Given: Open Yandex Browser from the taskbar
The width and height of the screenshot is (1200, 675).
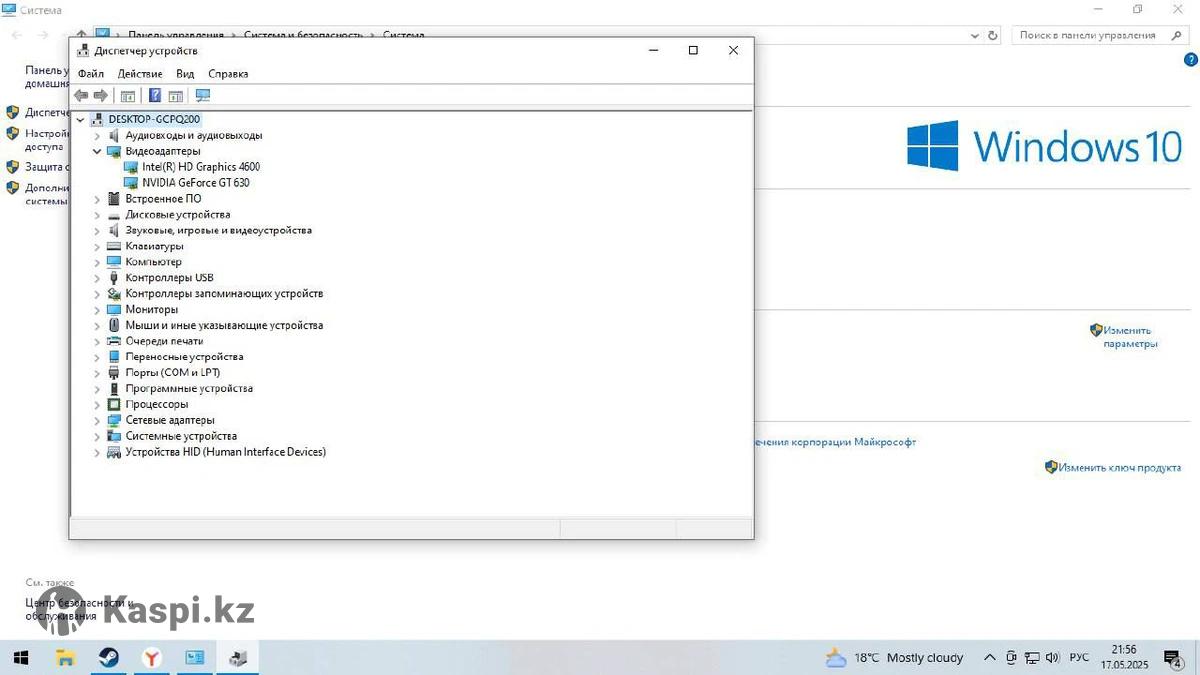Looking at the screenshot, I should (x=151, y=658).
